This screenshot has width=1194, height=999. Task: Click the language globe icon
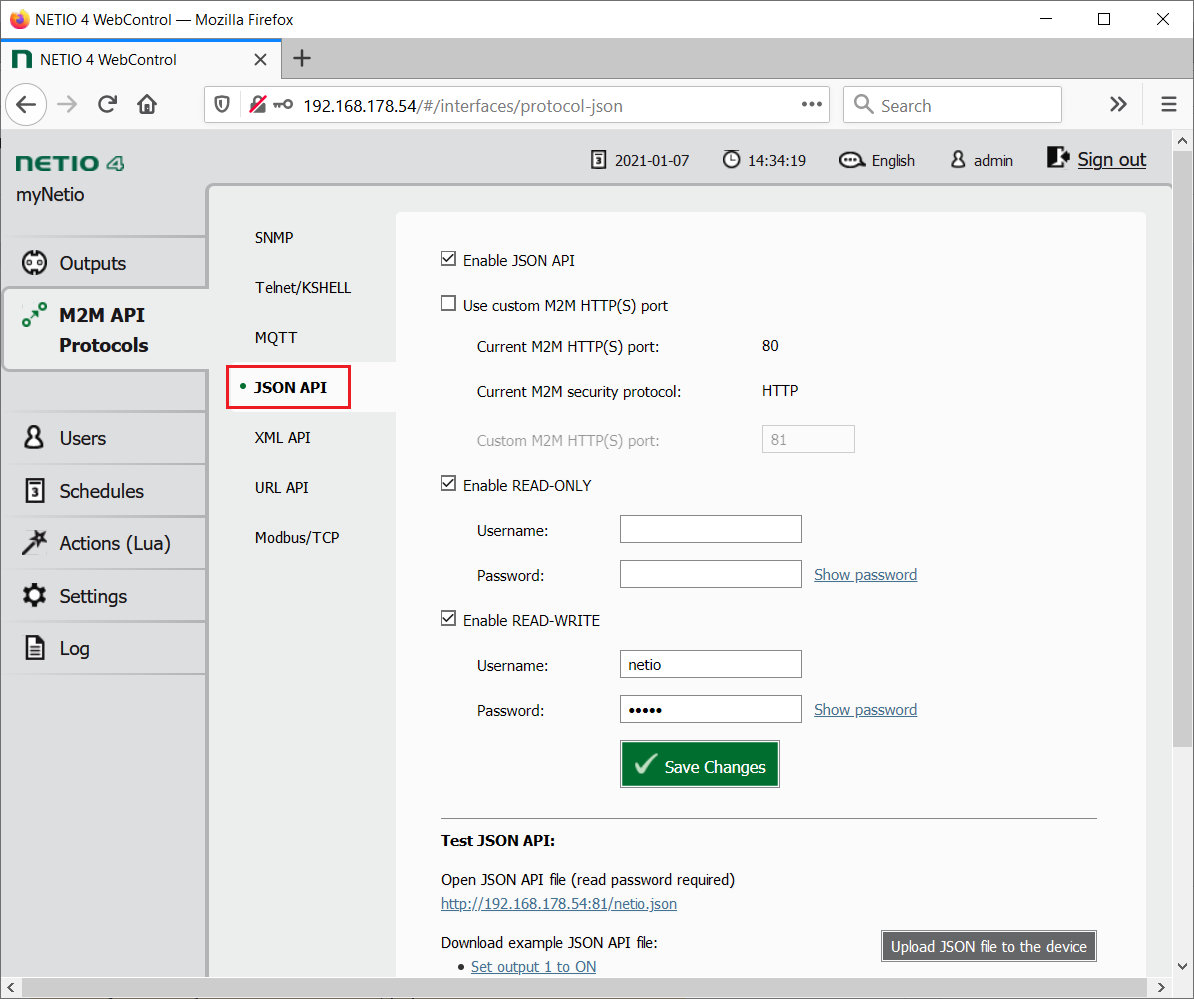851,160
